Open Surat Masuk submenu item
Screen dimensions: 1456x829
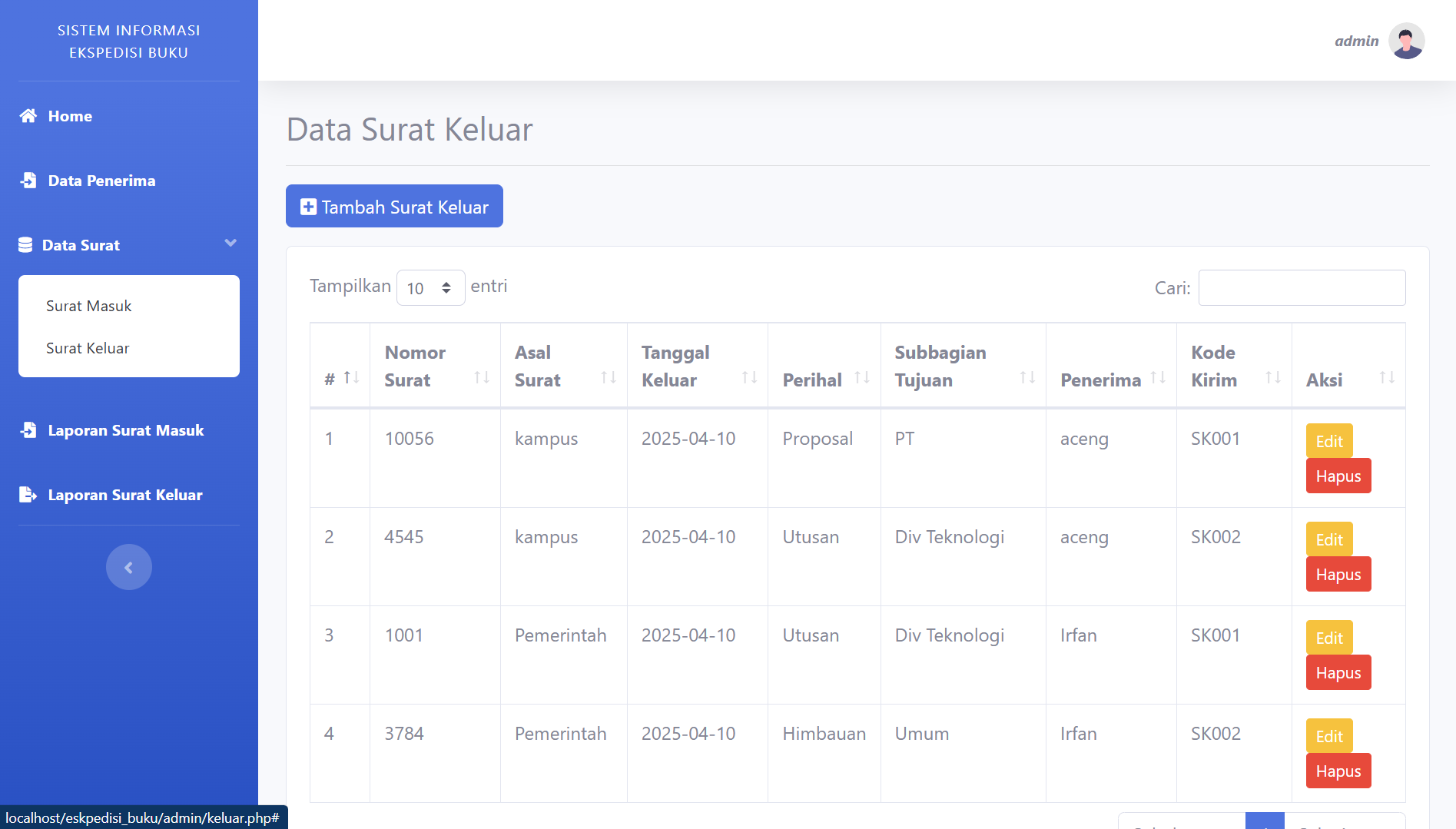click(89, 306)
